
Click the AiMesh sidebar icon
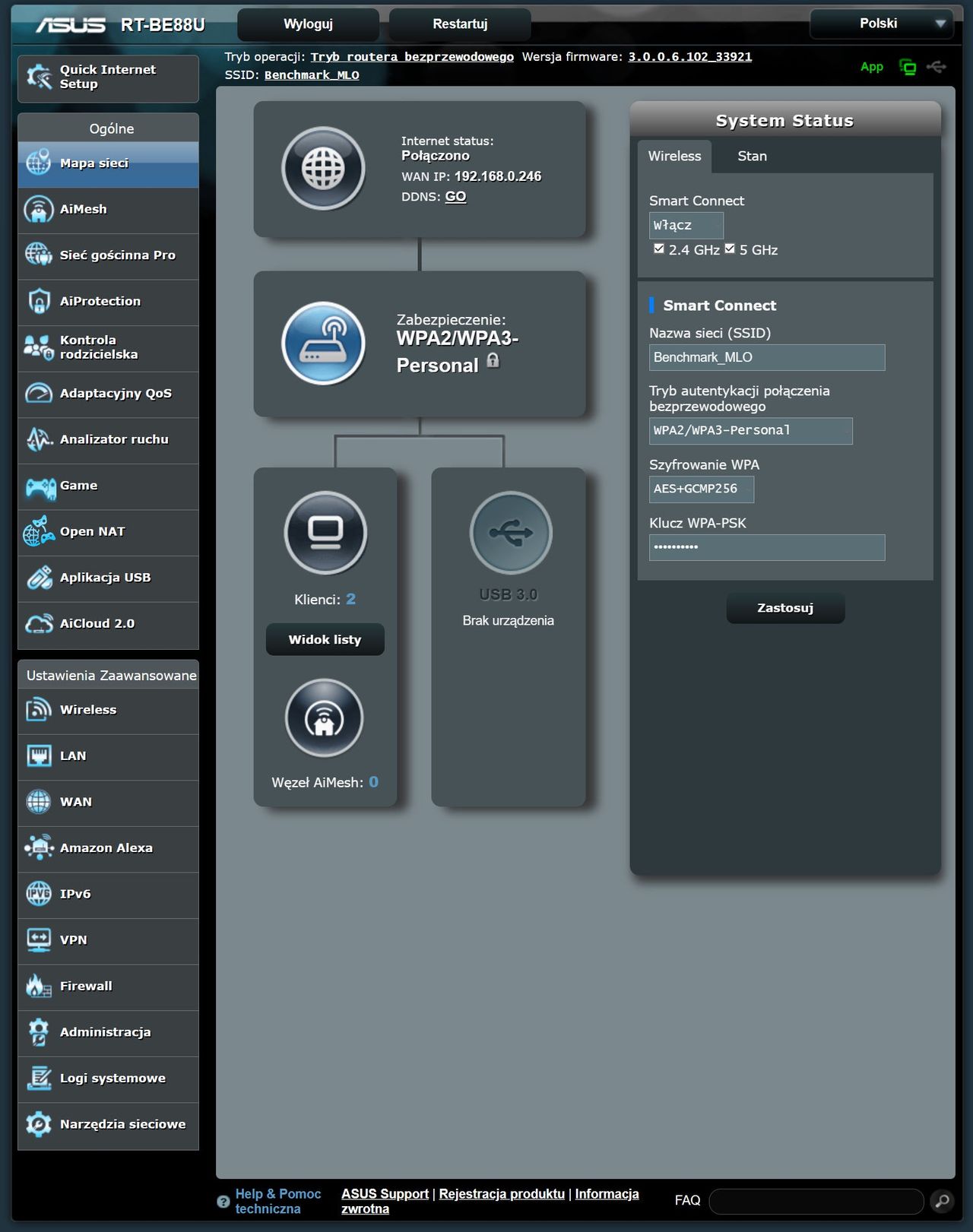[x=38, y=209]
